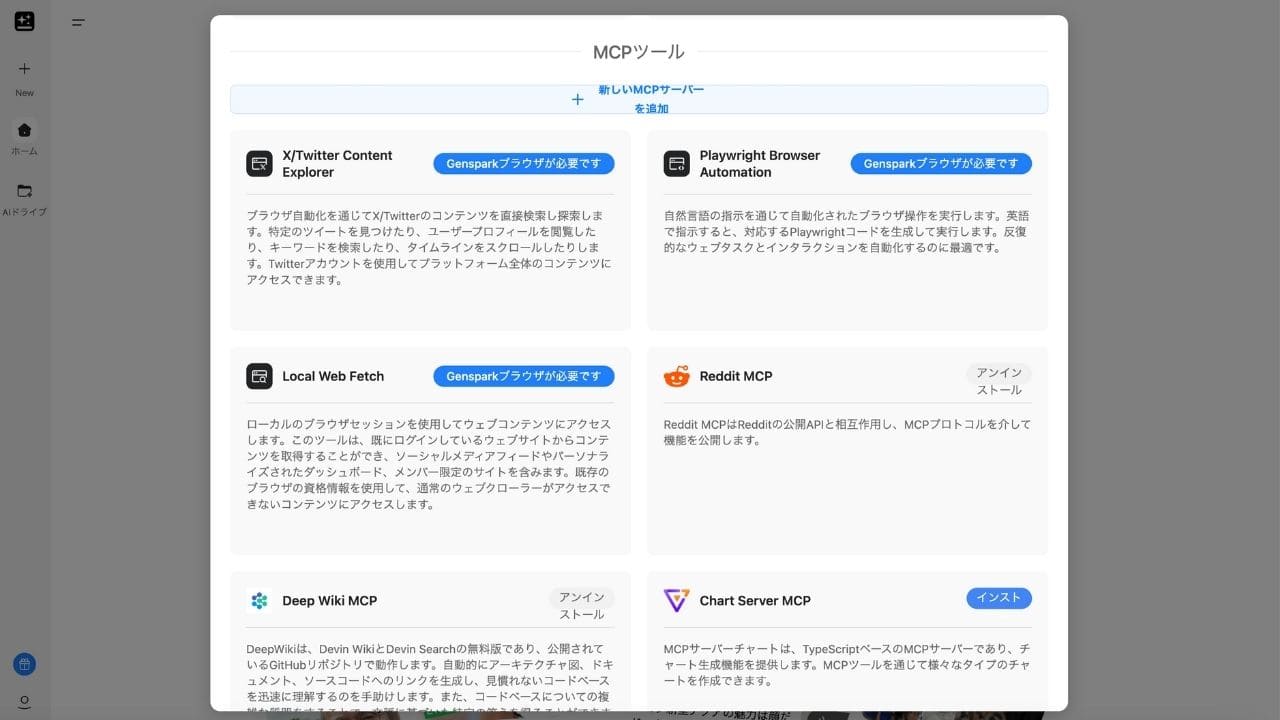Click the Chart Server MCP logo icon
The image size is (1280, 720).
click(x=676, y=600)
